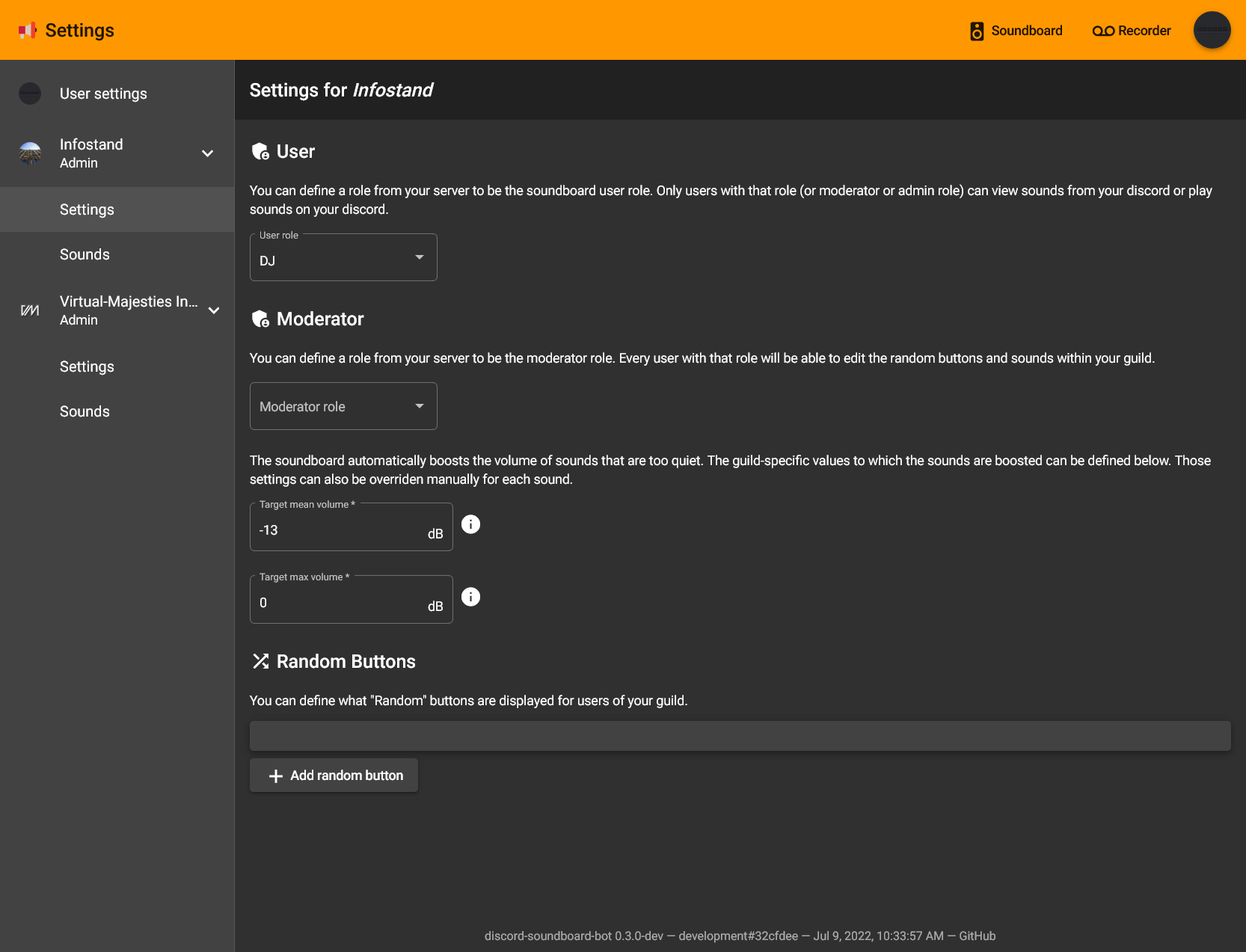Open Settings under Virtual-Majesties
This screenshot has width=1246, height=952.
[x=87, y=366]
